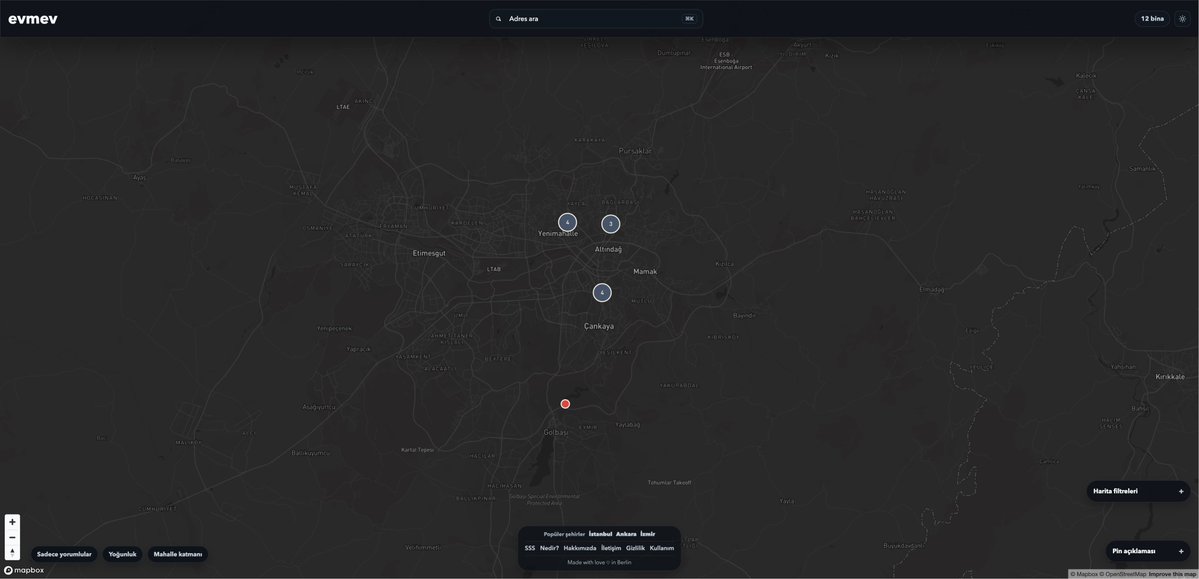Click the 'Improve this map' link
This screenshot has height=579, width=1199.
[x=1172, y=574]
